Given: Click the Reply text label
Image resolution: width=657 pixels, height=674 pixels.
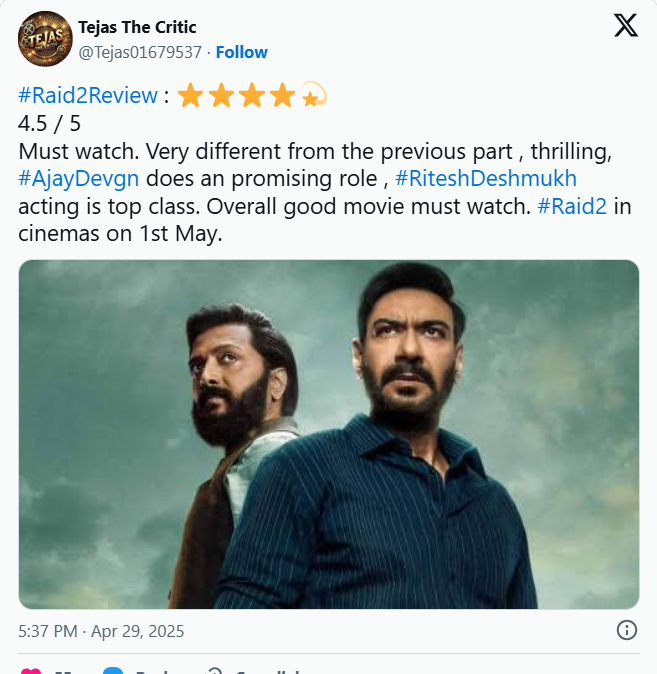Looking at the screenshot, I should pyautogui.click(x=152, y=671).
